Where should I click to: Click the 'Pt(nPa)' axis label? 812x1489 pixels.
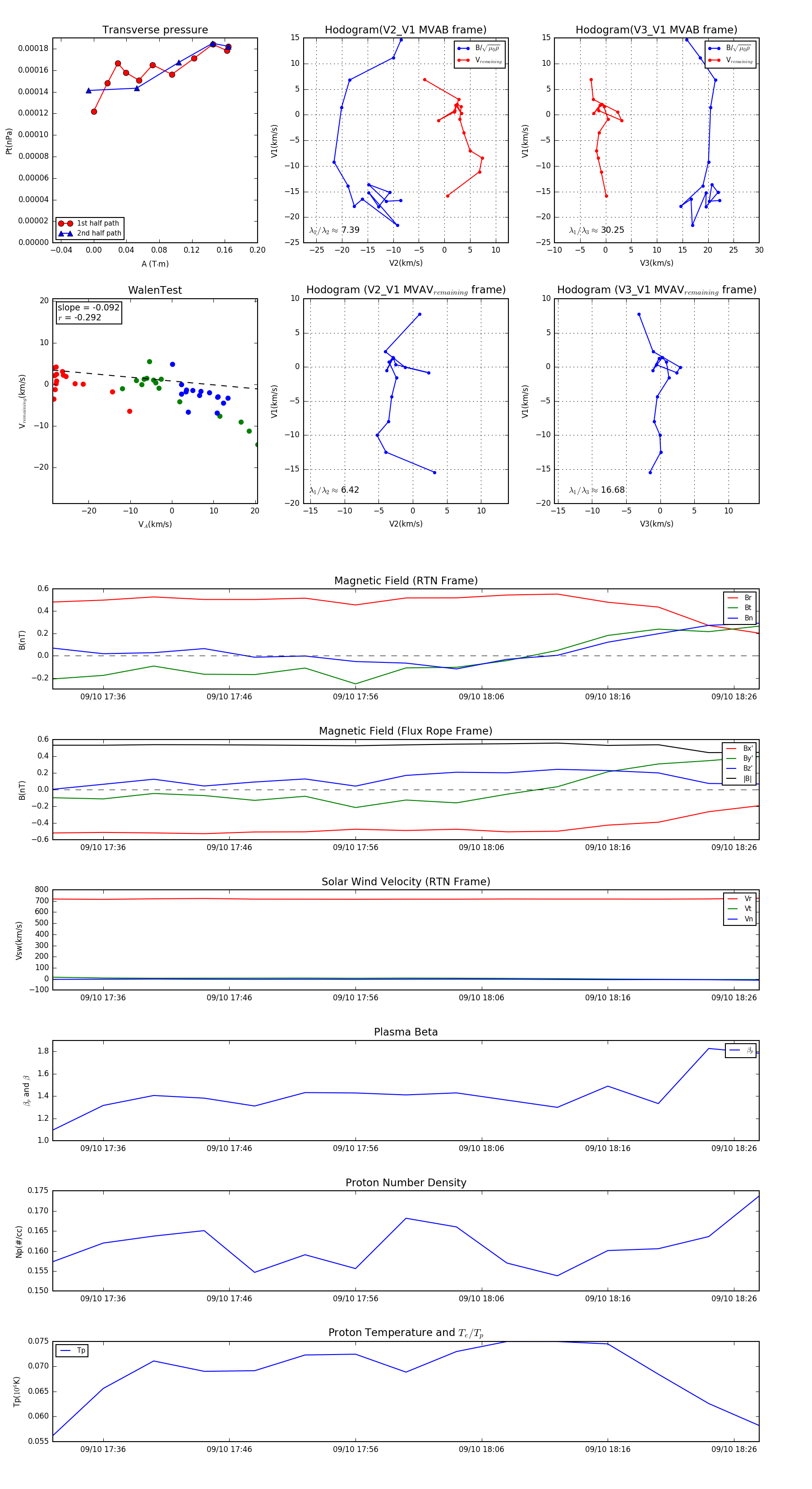click(x=9, y=141)
